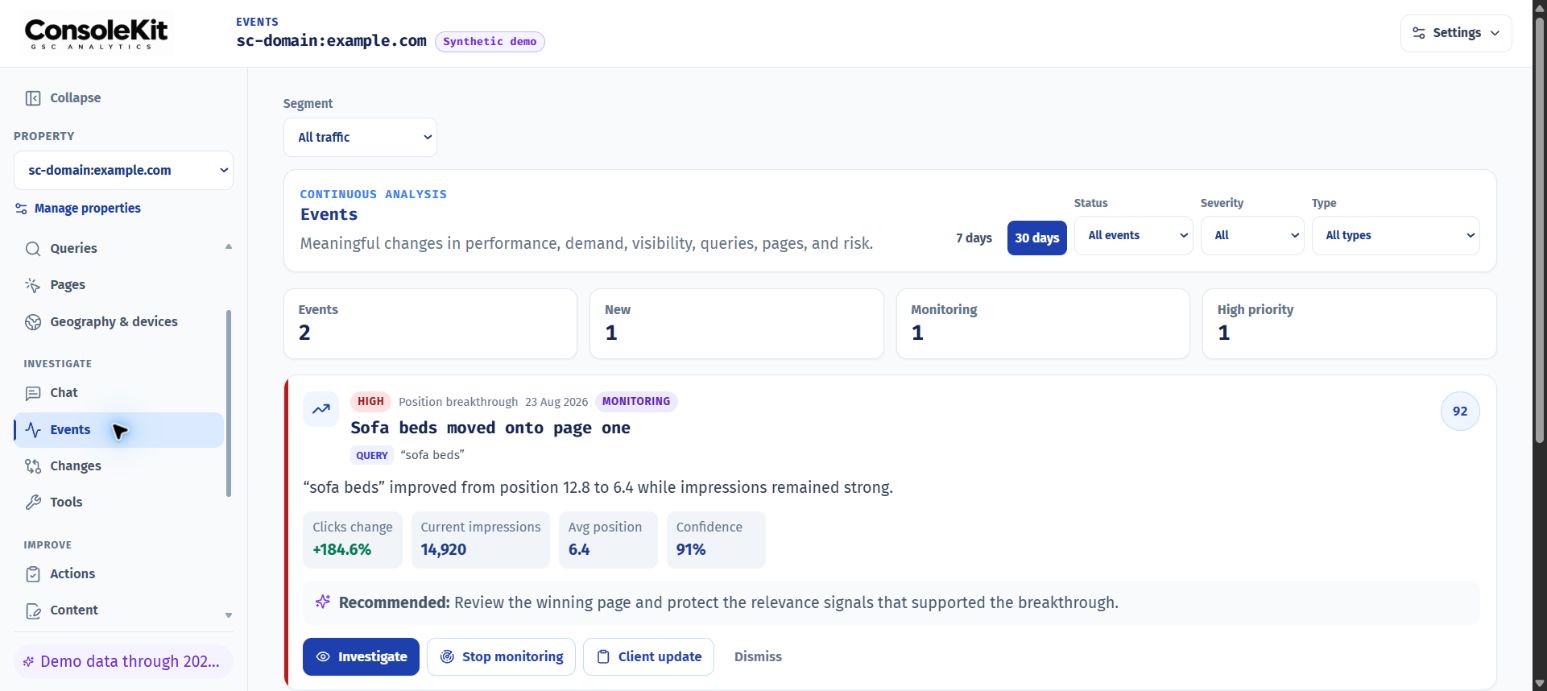The image size is (1547, 691).
Task: Click the radar icon in Stop monitoring
Action: [447, 657]
